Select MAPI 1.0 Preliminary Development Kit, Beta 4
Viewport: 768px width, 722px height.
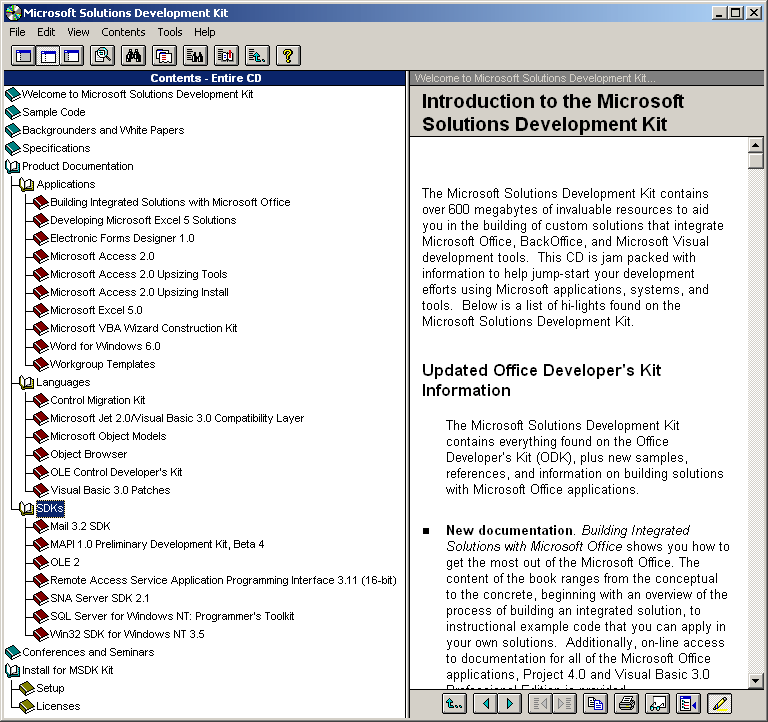(157, 544)
